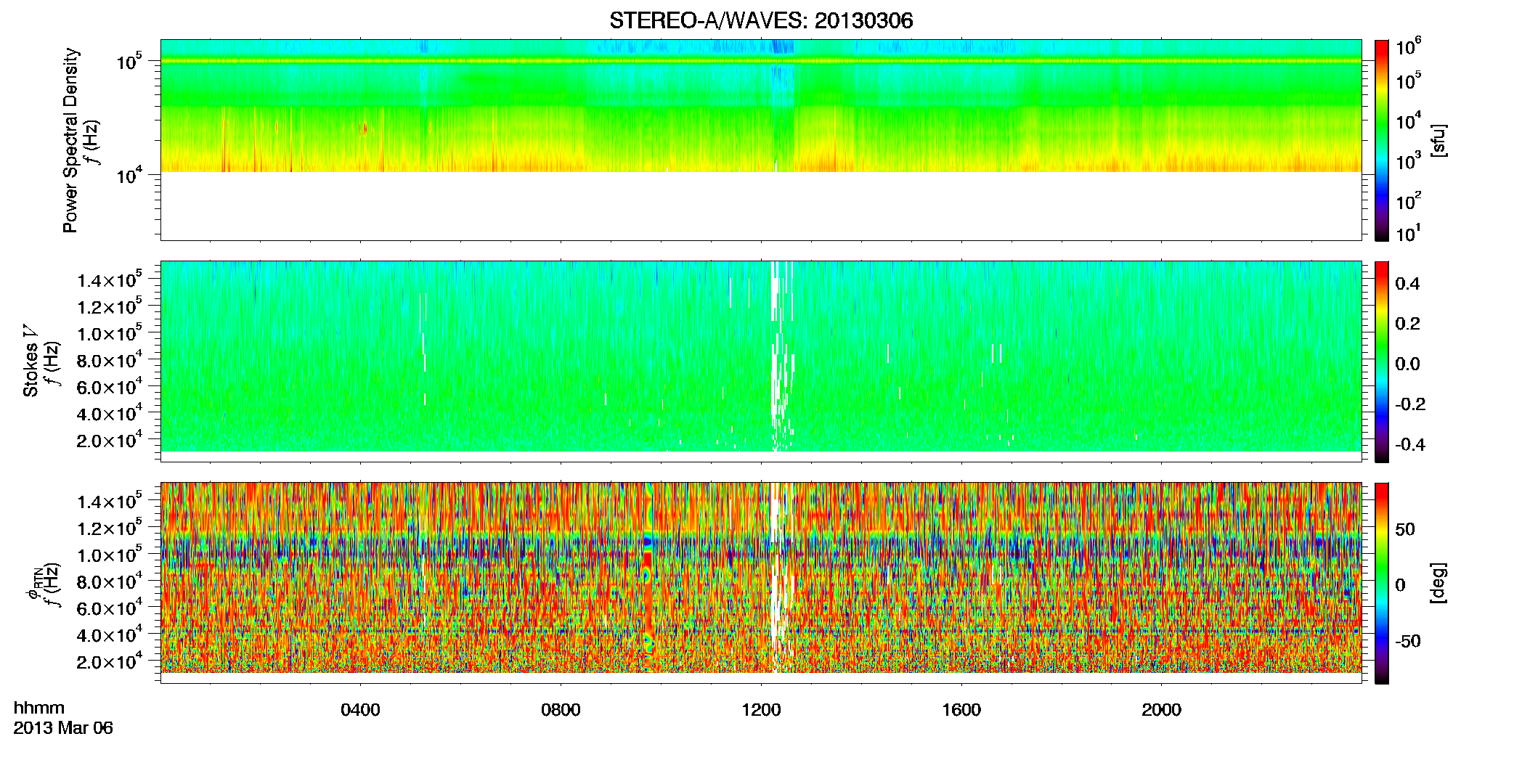Click the phi RTN spectrogram panel

coord(760,583)
